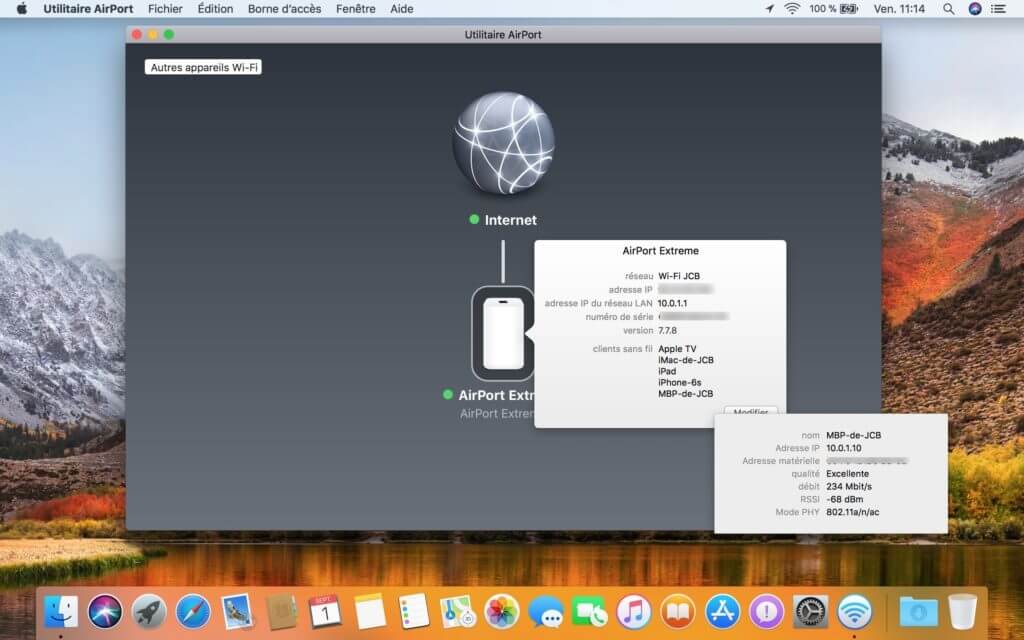Select client iPhone-6s in list

680,382
